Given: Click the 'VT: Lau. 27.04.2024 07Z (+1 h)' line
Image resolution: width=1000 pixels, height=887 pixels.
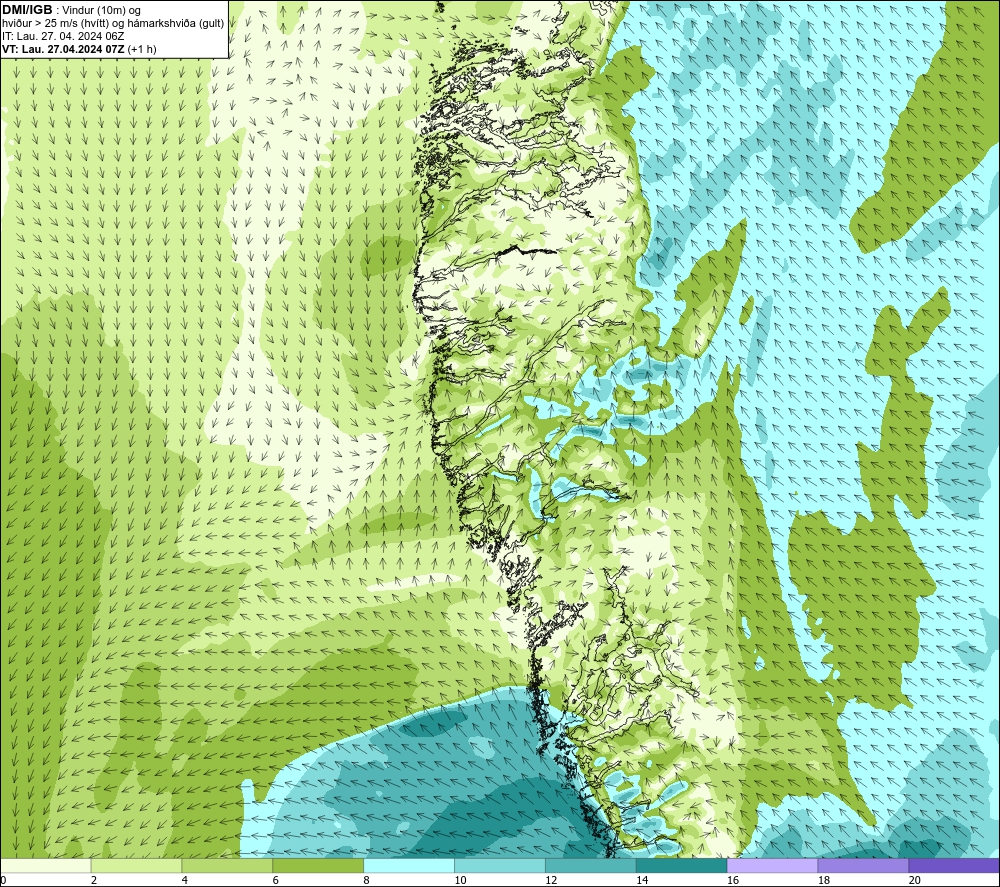Looking at the screenshot, I should pos(79,49).
